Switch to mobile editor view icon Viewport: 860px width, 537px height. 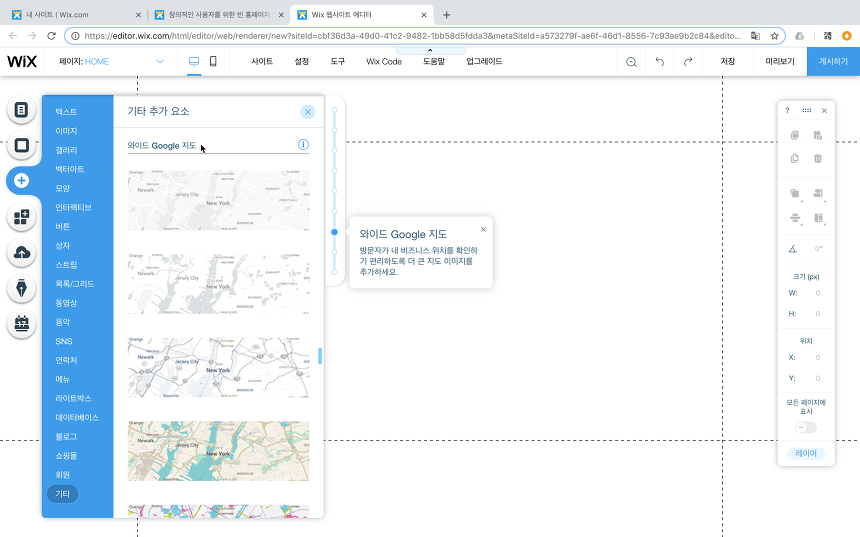click(213, 61)
